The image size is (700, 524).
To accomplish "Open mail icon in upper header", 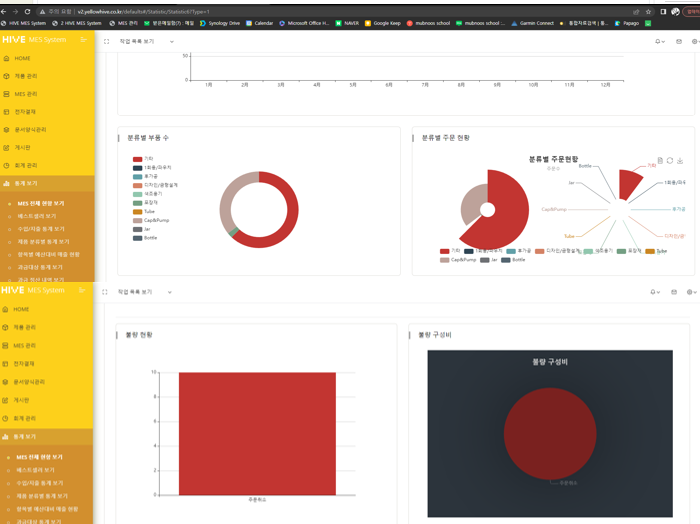I will pyautogui.click(x=679, y=42).
